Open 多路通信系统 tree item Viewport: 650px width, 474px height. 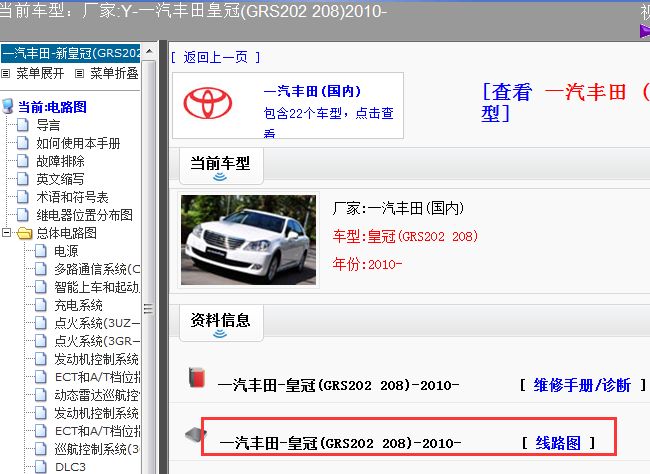97,270
